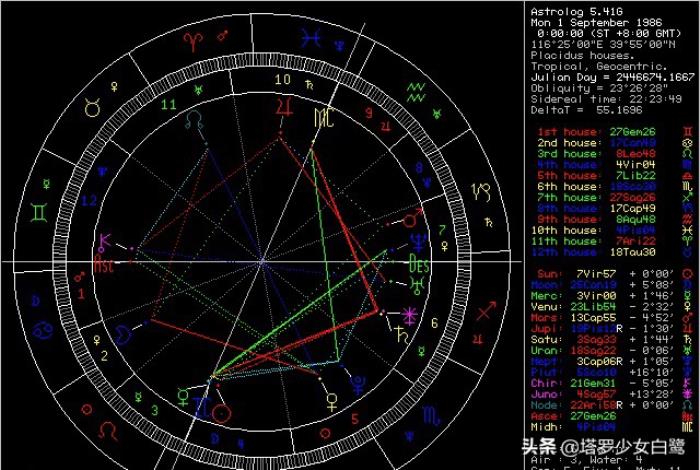
Task: Select the Capricorn glyph on the chart's right side
Action: [x=481, y=191]
